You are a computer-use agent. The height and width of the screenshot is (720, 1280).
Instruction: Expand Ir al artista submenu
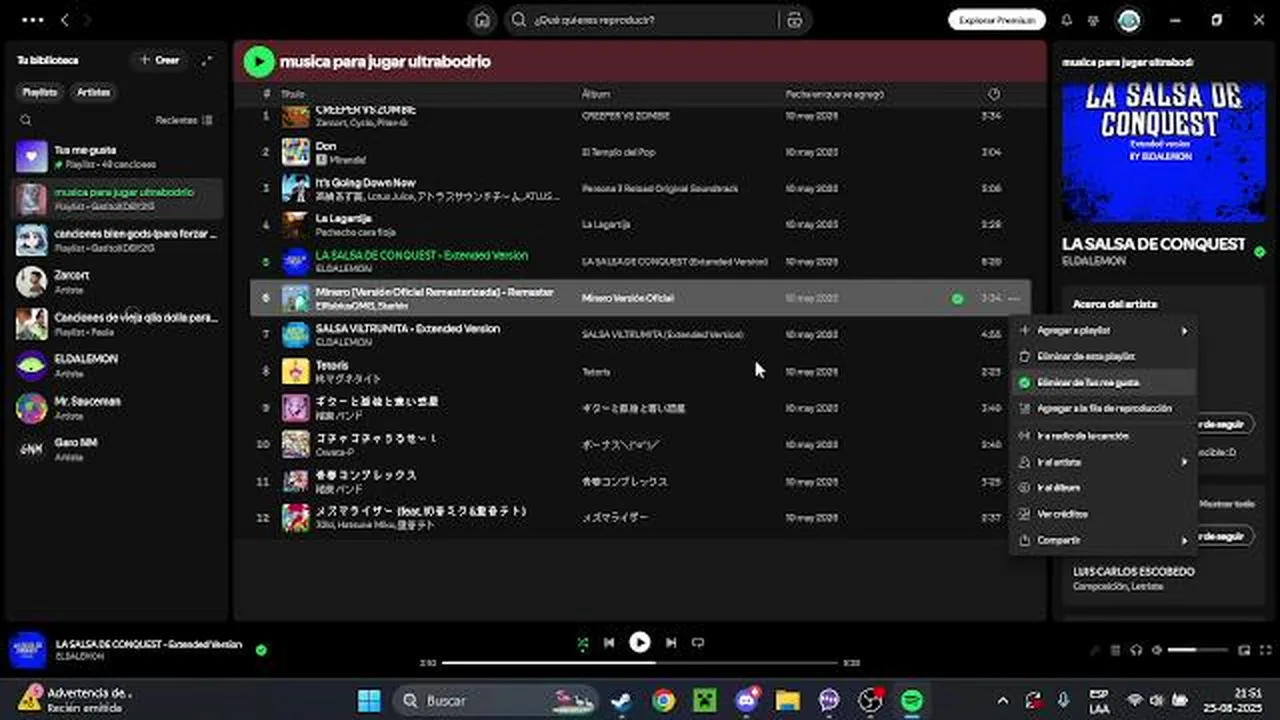(1103, 462)
